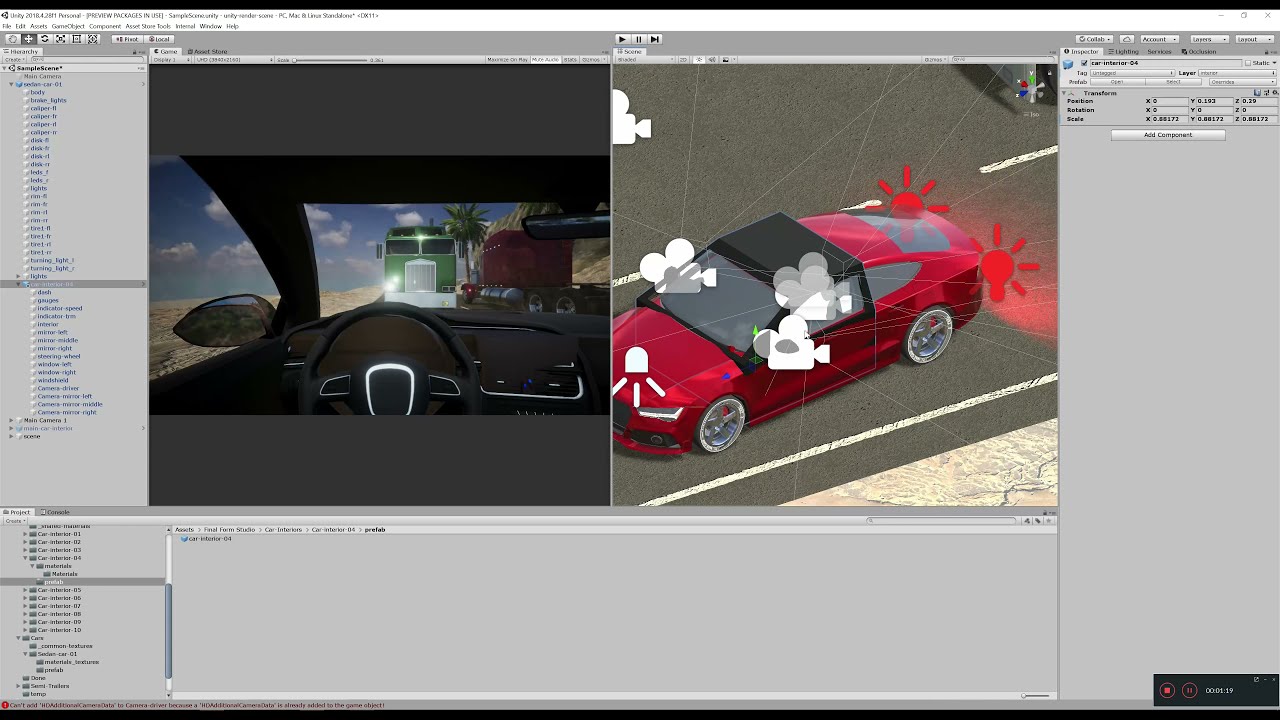Open the Component menu
The width and height of the screenshot is (1280, 720).
[105, 26]
